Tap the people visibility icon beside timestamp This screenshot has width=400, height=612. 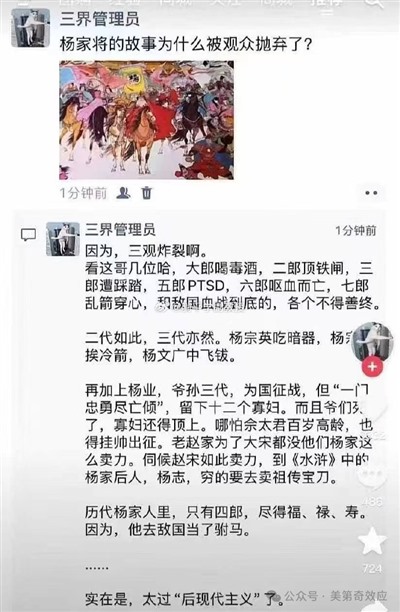coord(123,192)
